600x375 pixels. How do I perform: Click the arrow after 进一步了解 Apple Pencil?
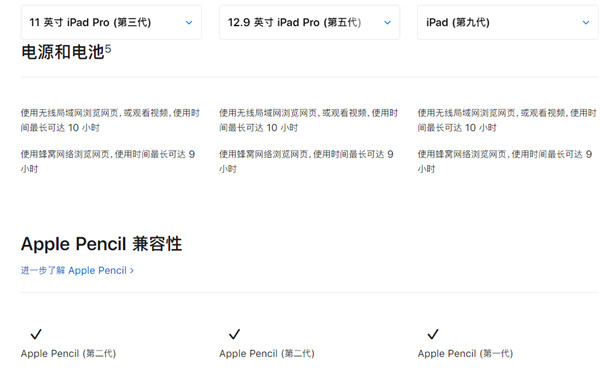(x=132, y=271)
